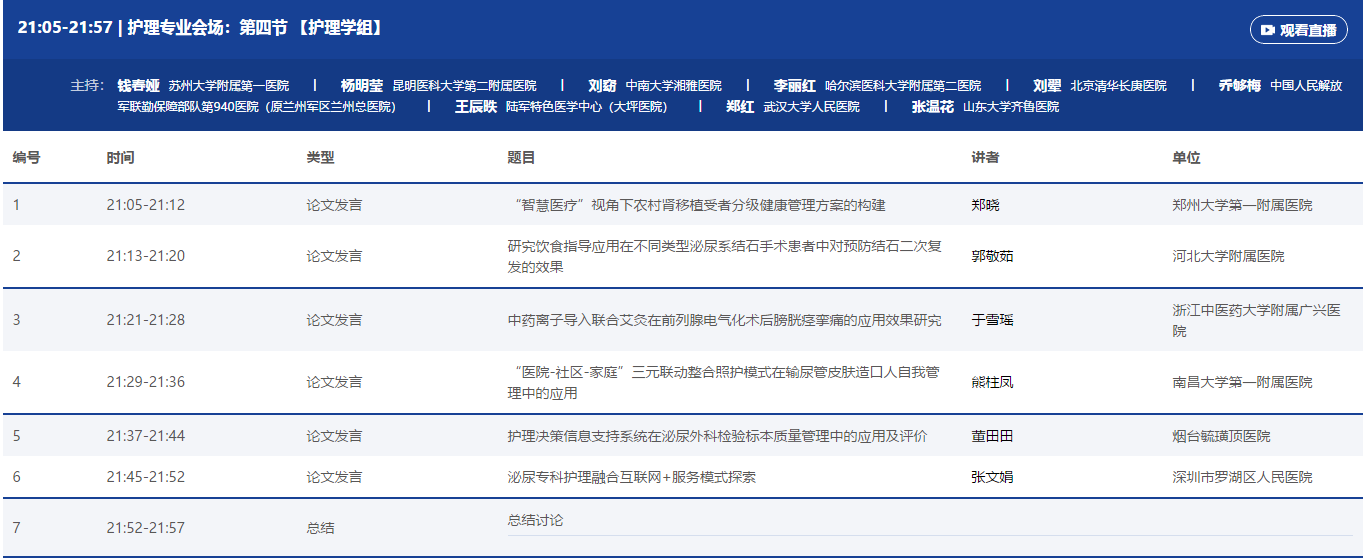Click the 单位 column header
Viewport: 1364px width, 558px height.
[1186, 158]
